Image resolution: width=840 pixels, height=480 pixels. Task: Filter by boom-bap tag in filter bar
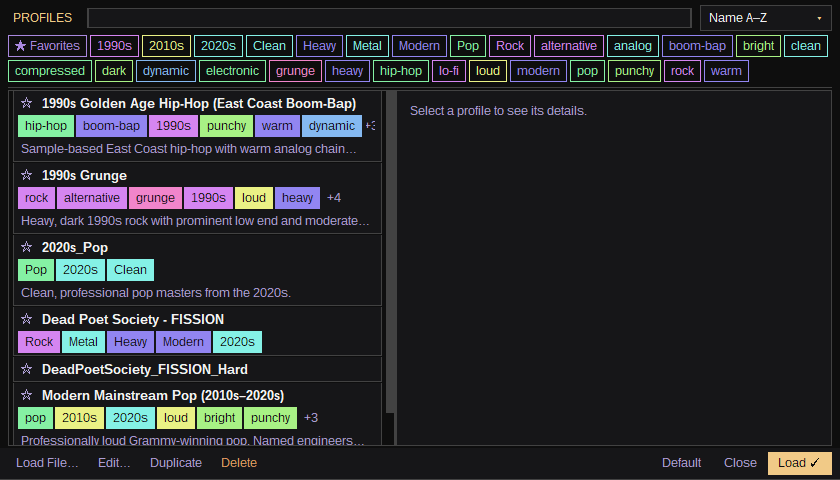(698, 46)
